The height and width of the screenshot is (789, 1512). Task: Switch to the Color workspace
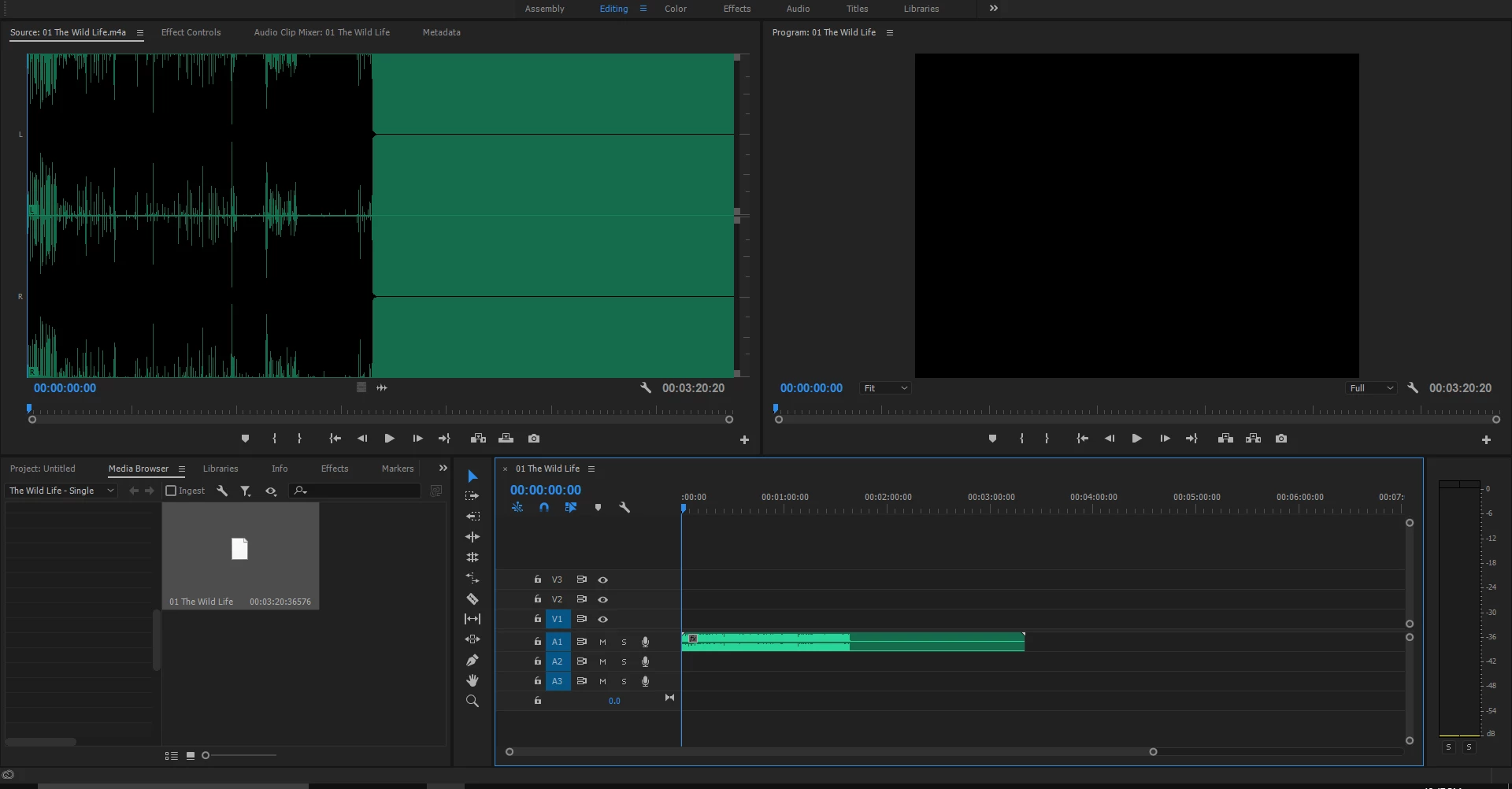pyautogui.click(x=676, y=9)
